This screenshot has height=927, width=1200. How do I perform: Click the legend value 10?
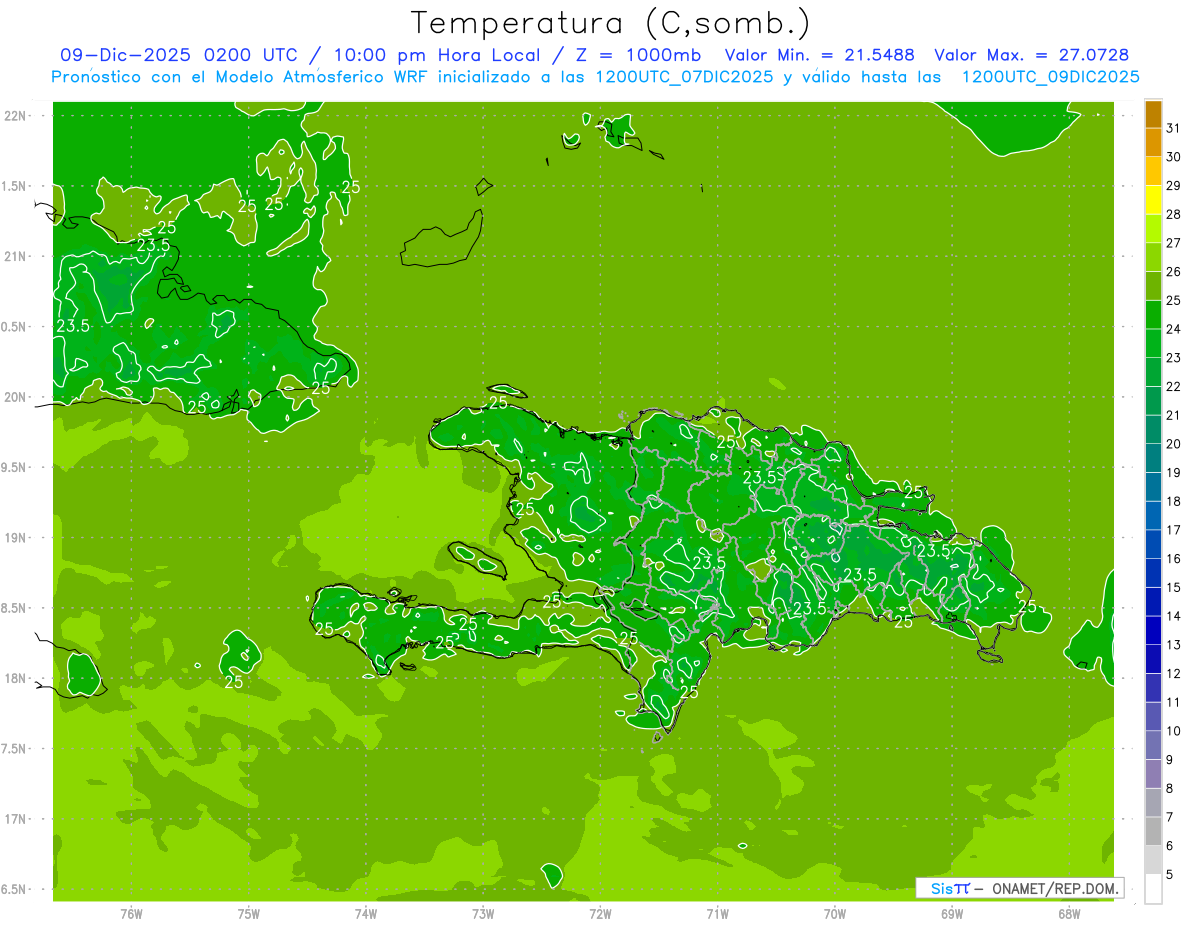(x=1174, y=731)
